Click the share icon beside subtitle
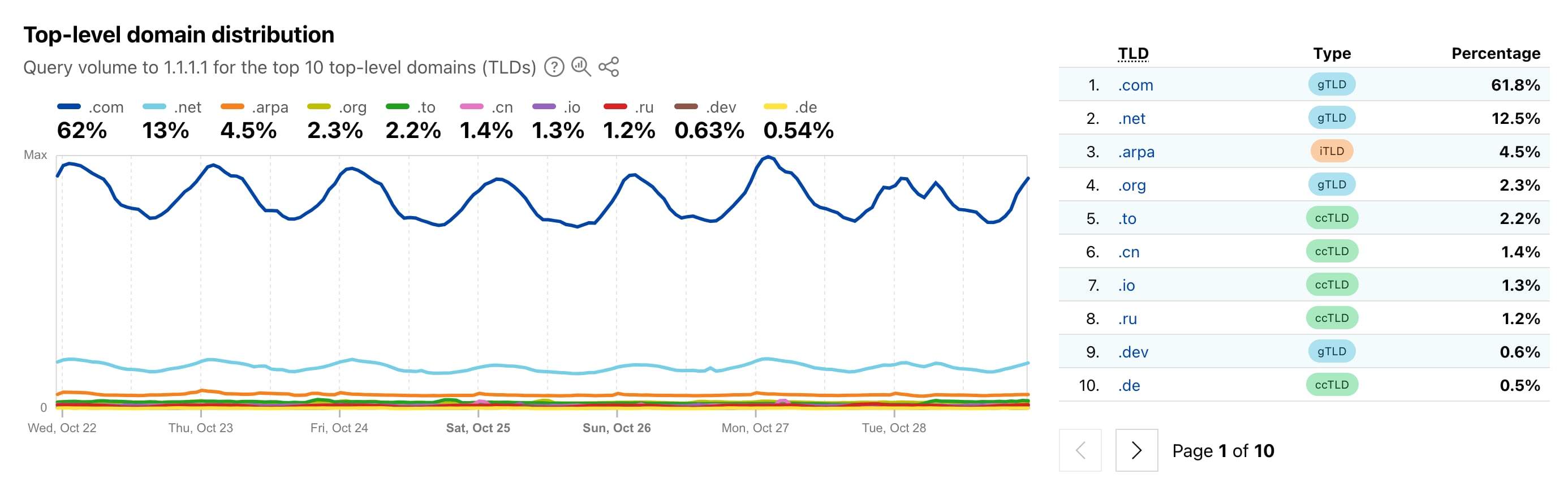Viewport: 1568px width, 491px height. click(608, 67)
